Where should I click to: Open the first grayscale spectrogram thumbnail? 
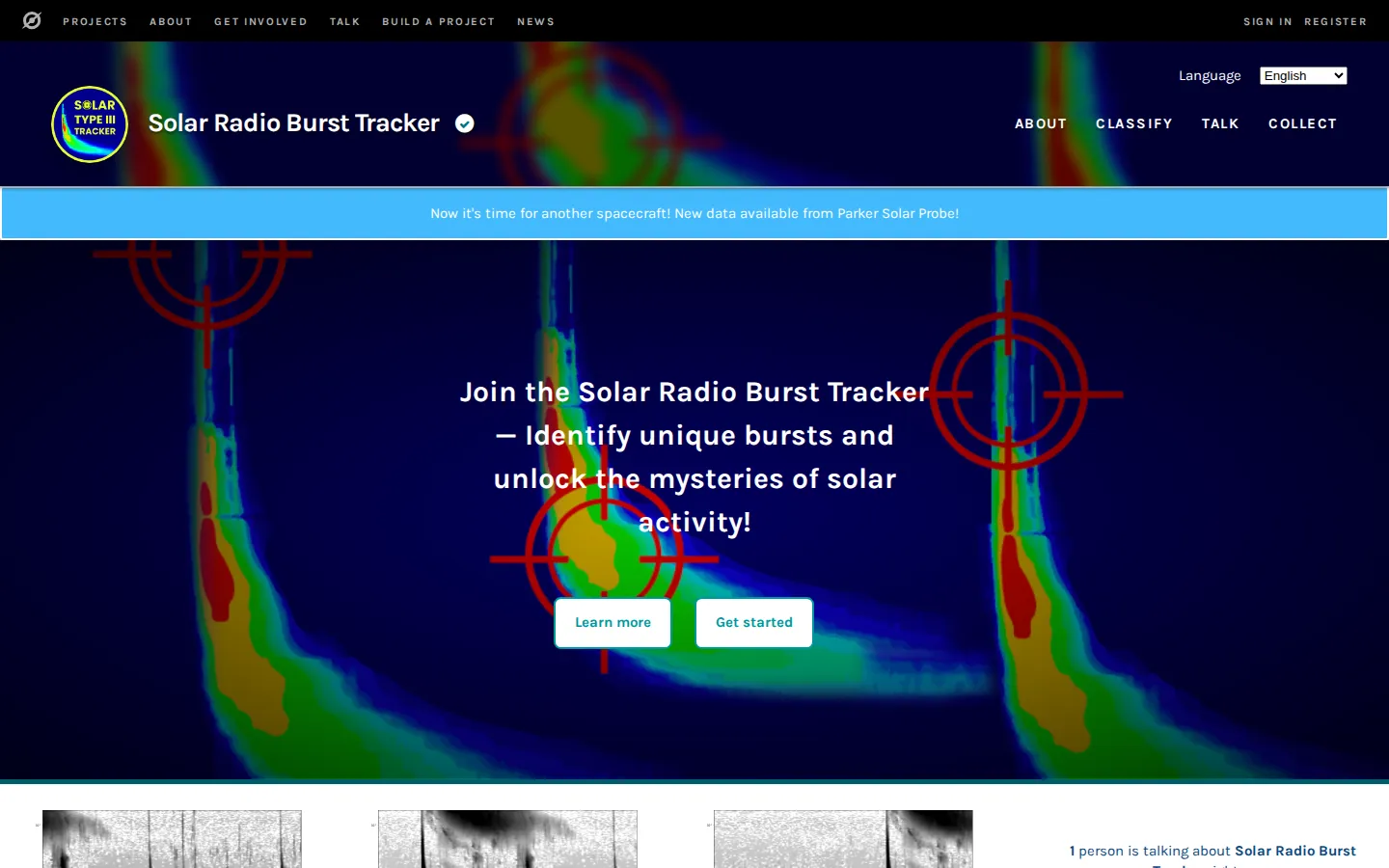point(172,839)
